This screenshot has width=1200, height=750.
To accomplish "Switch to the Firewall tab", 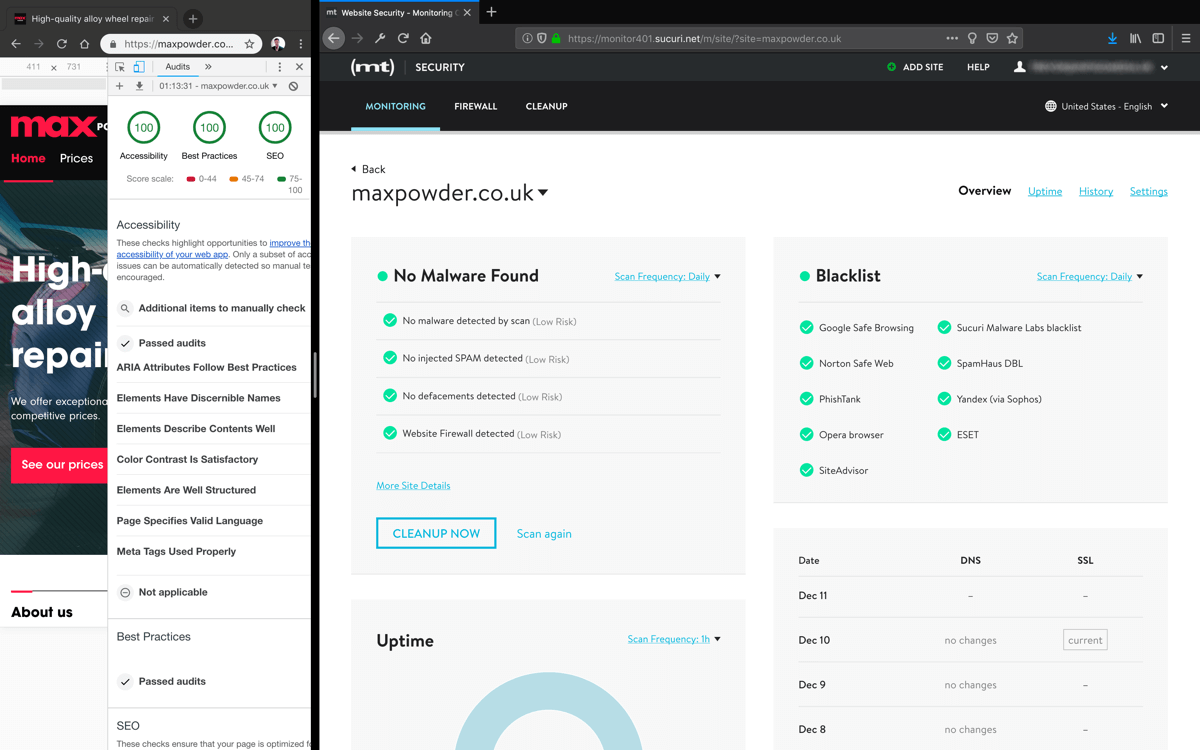I will tap(475, 106).
